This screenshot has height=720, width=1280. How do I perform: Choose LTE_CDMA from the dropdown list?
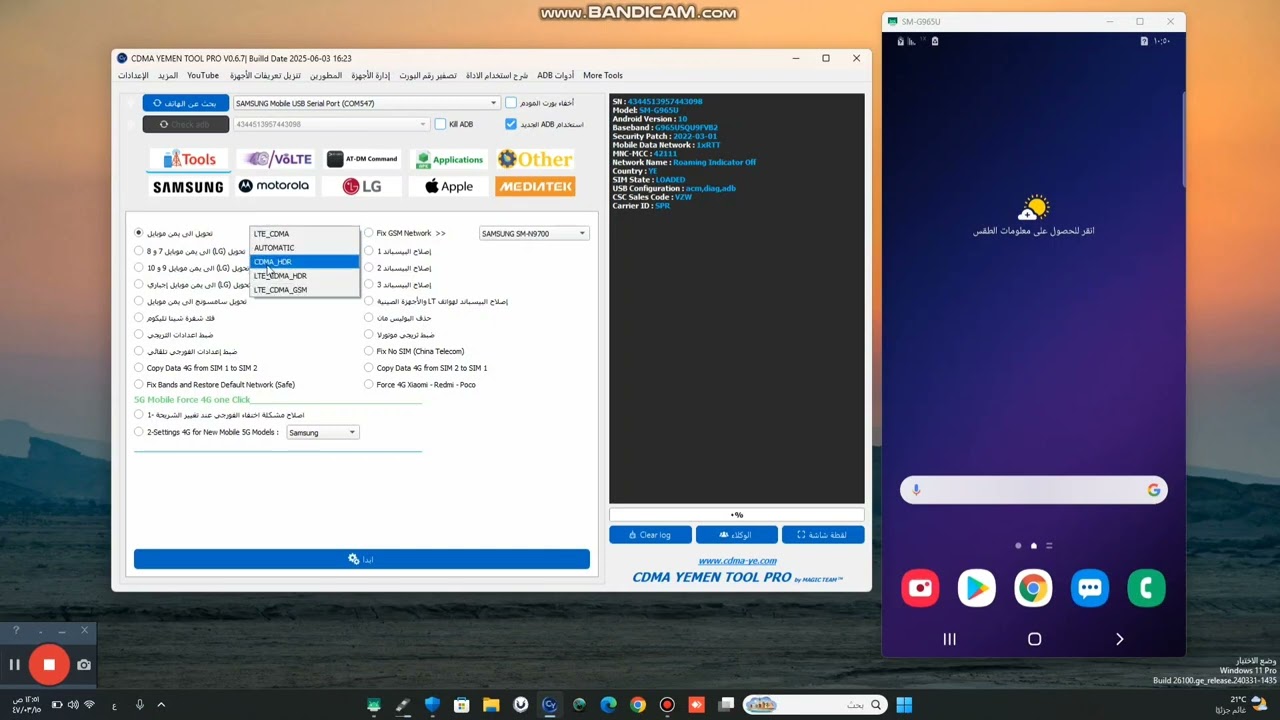click(x=304, y=234)
